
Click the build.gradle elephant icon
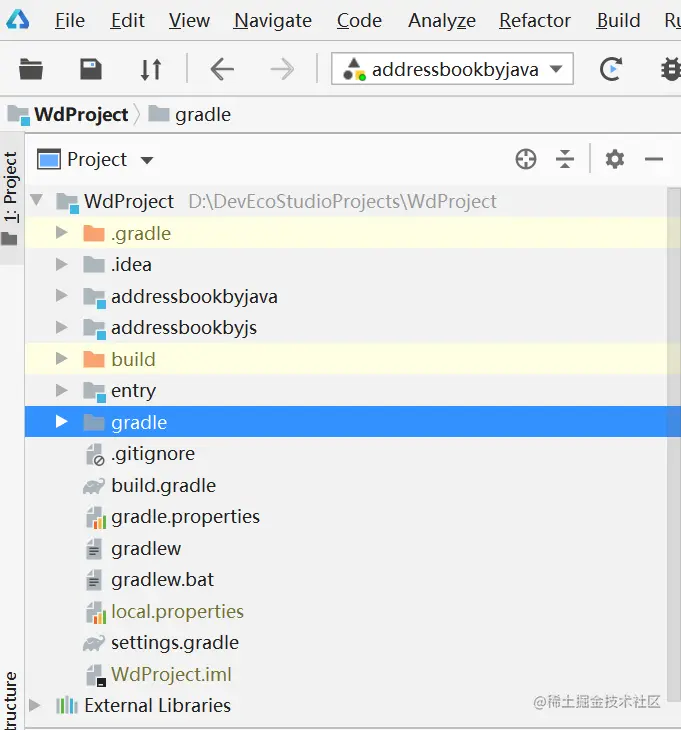point(94,487)
